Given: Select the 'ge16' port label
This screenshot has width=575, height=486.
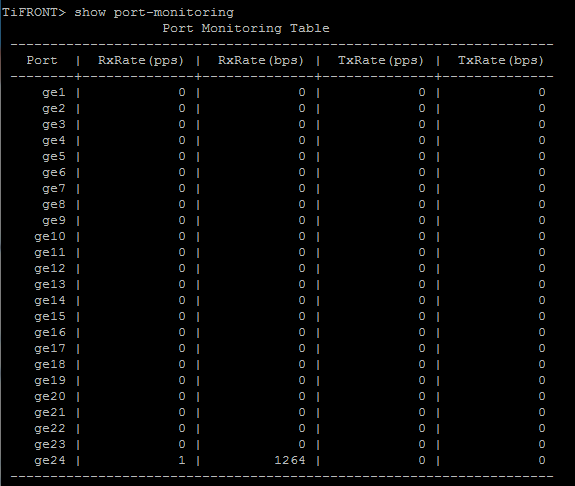Looking at the screenshot, I should click(50, 333).
